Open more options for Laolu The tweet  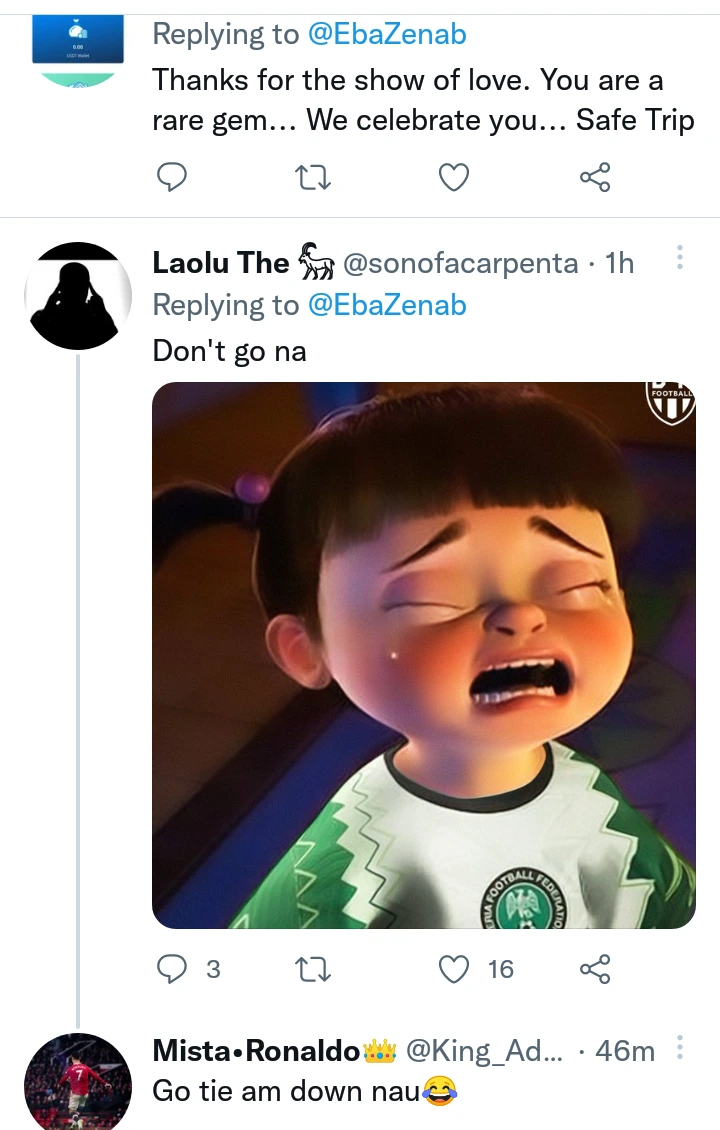tap(680, 258)
